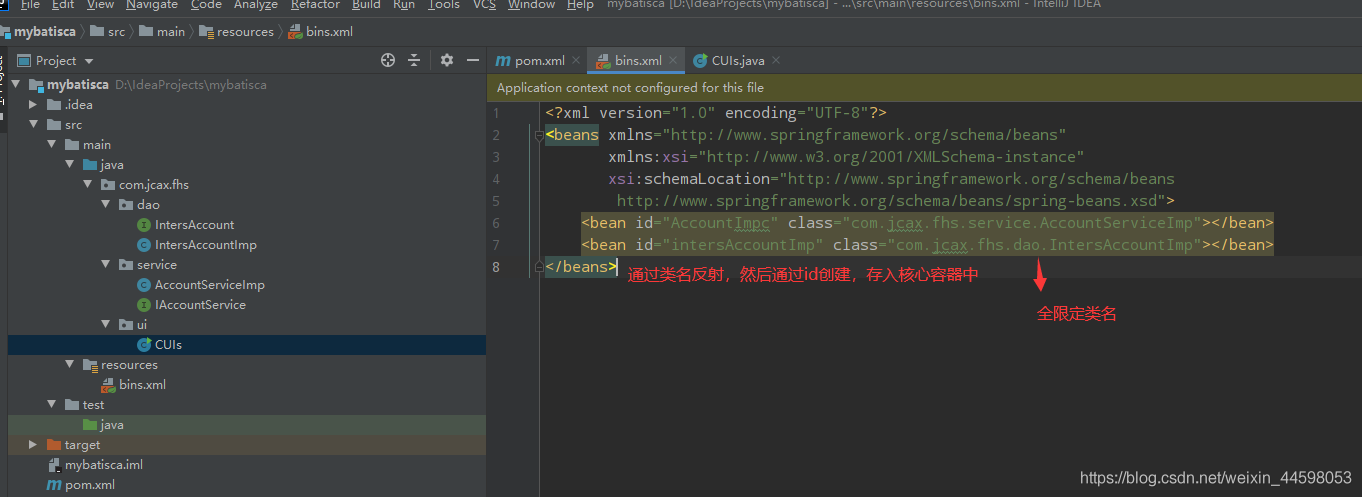
Task: Click the Collapse All icon in Project panel
Action: point(414,61)
